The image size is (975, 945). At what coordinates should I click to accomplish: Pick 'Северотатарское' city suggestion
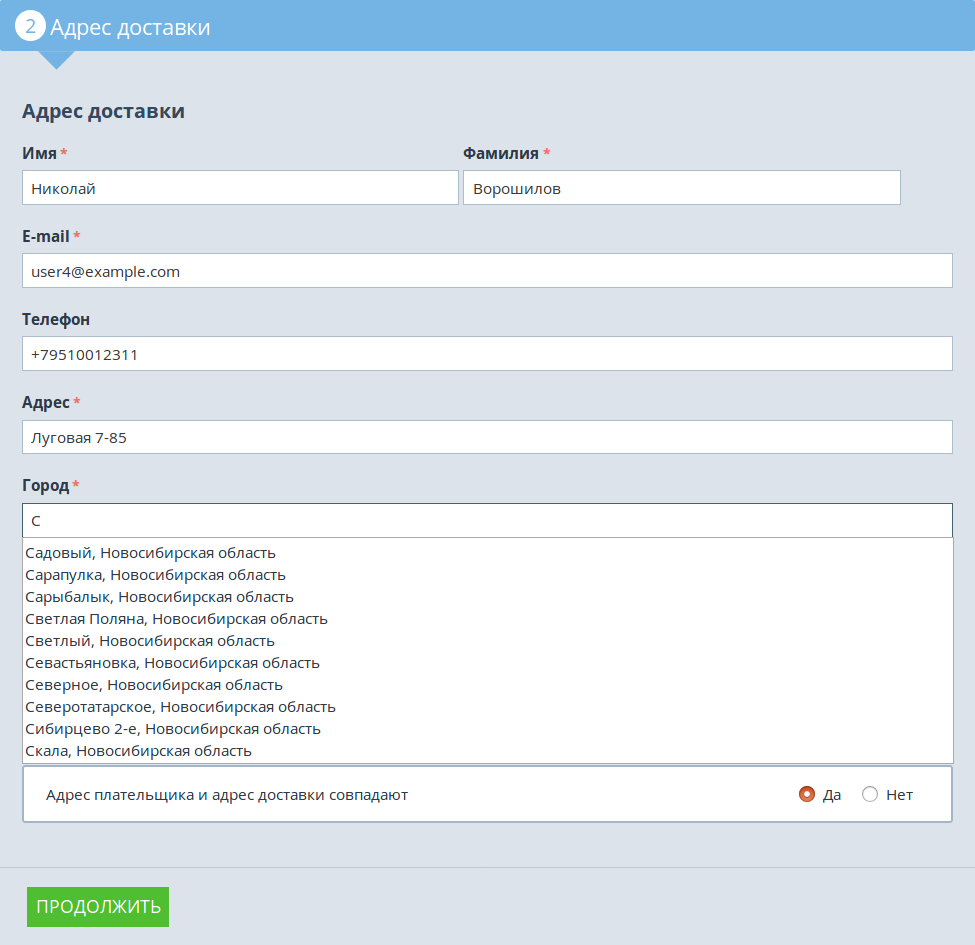click(181, 707)
